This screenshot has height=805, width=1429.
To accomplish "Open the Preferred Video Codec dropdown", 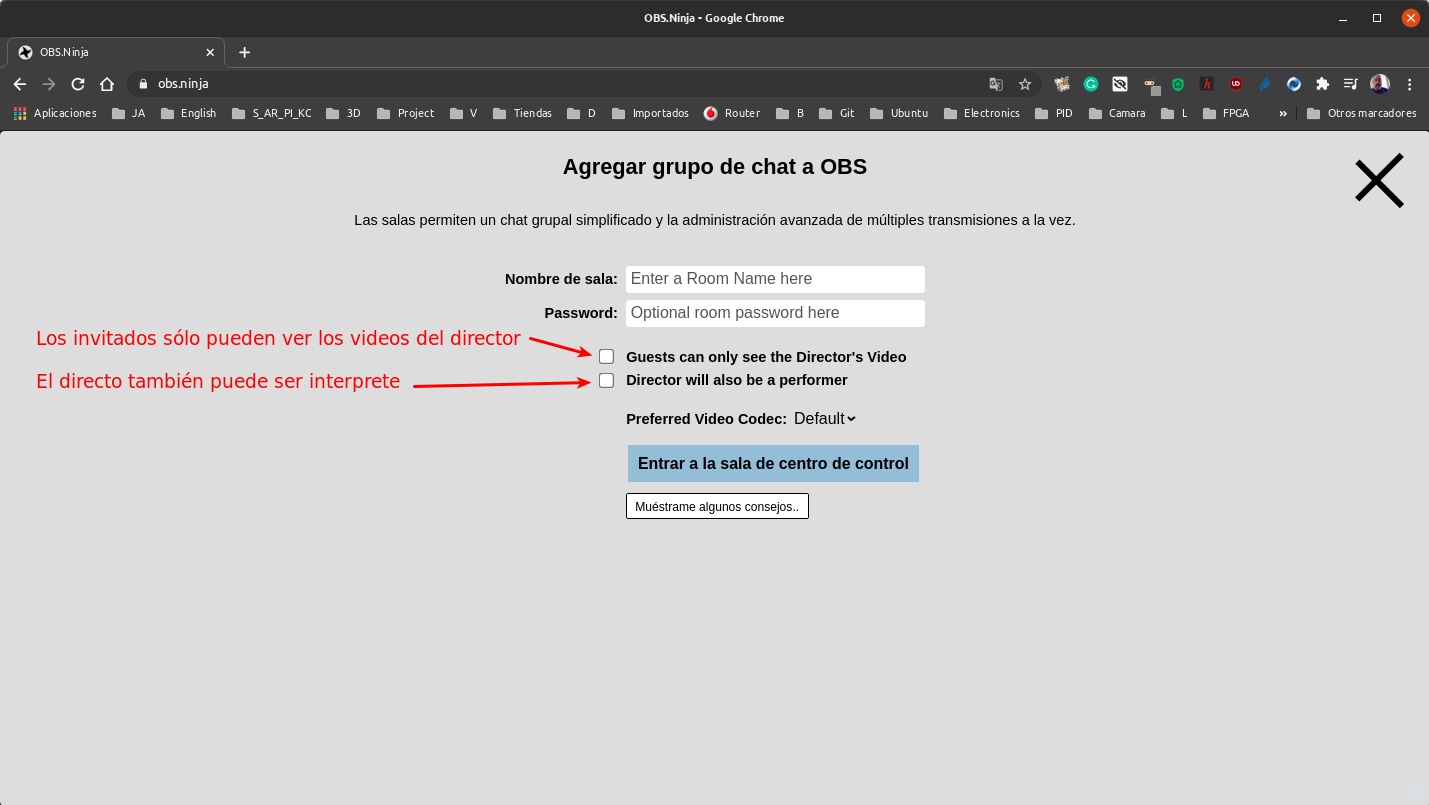I will (824, 418).
